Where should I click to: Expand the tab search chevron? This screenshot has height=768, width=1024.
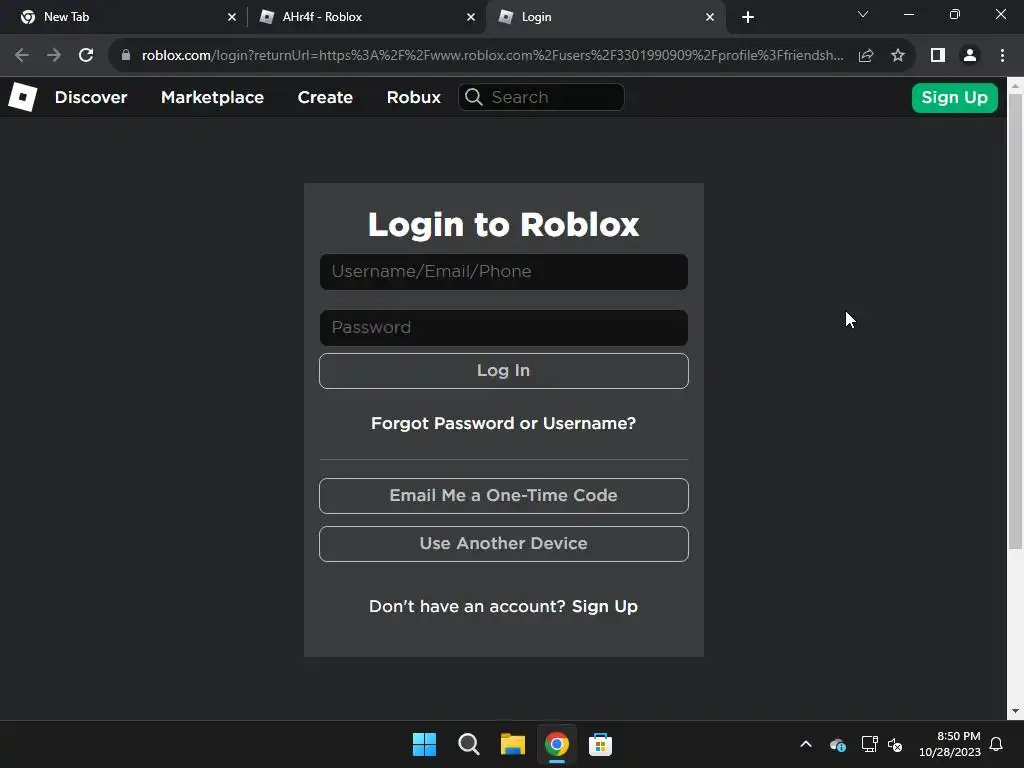pyautogui.click(x=863, y=14)
